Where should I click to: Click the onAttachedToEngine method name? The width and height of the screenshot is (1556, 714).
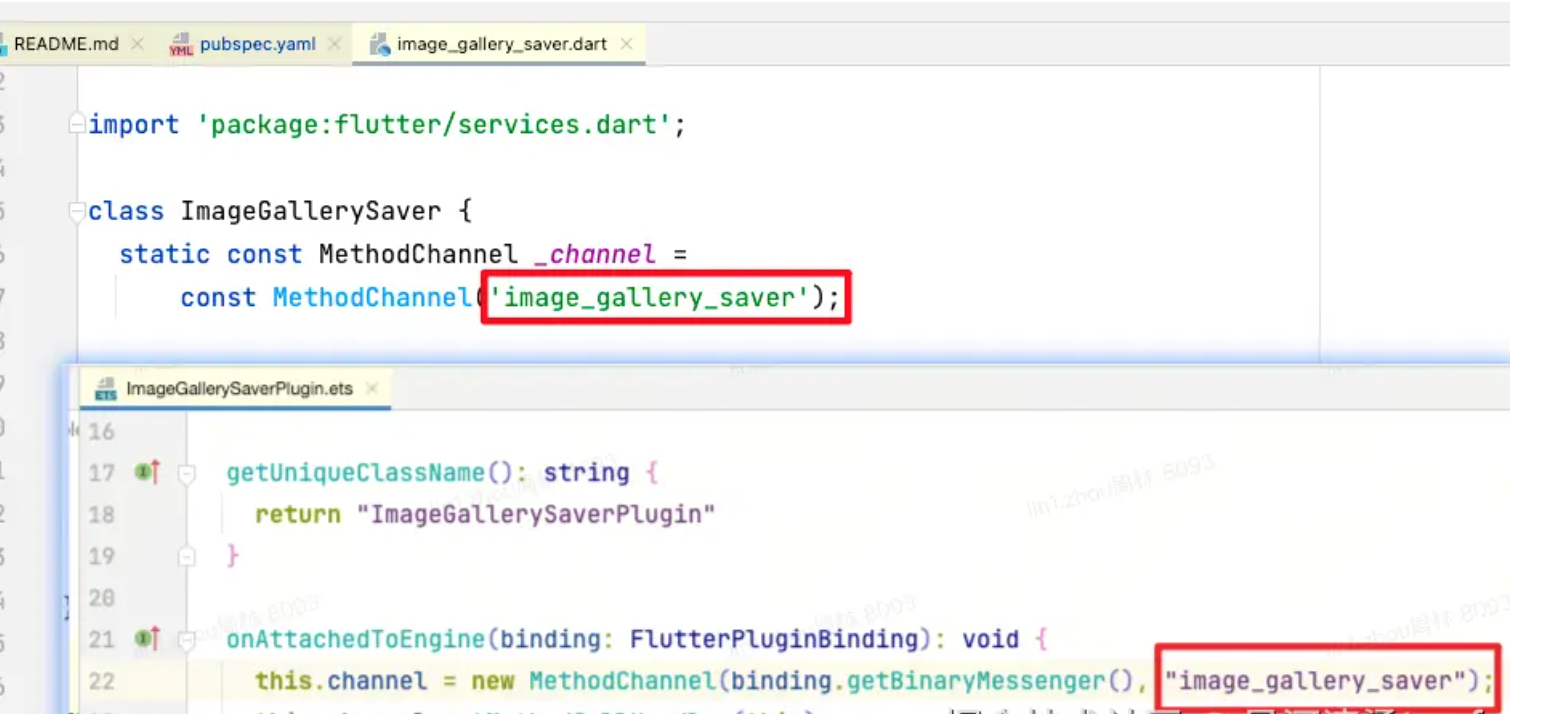point(357,640)
